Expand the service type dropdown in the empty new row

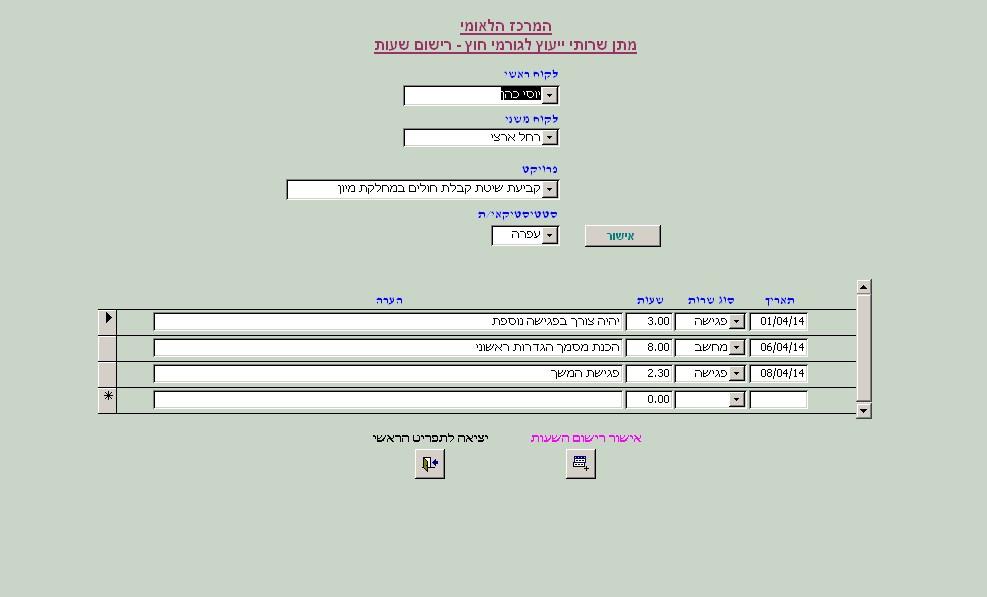(739, 398)
